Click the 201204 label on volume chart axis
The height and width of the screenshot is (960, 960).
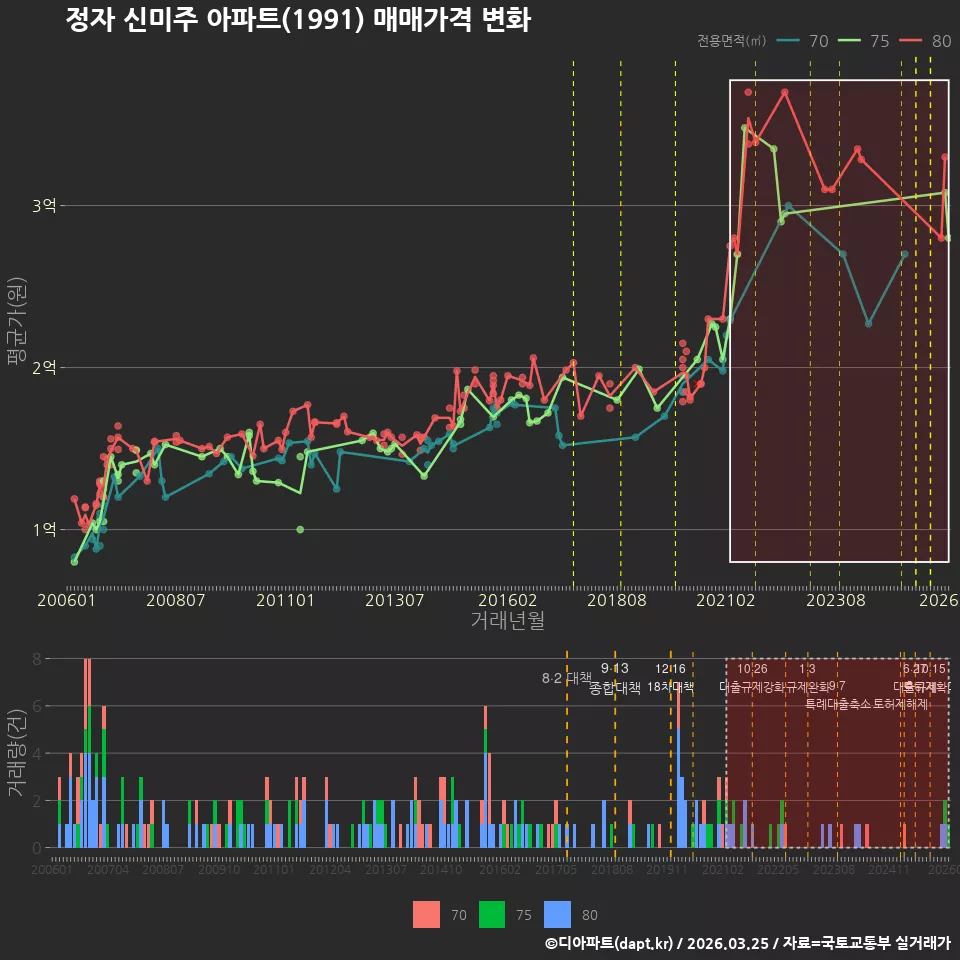pyautogui.click(x=329, y=869)
